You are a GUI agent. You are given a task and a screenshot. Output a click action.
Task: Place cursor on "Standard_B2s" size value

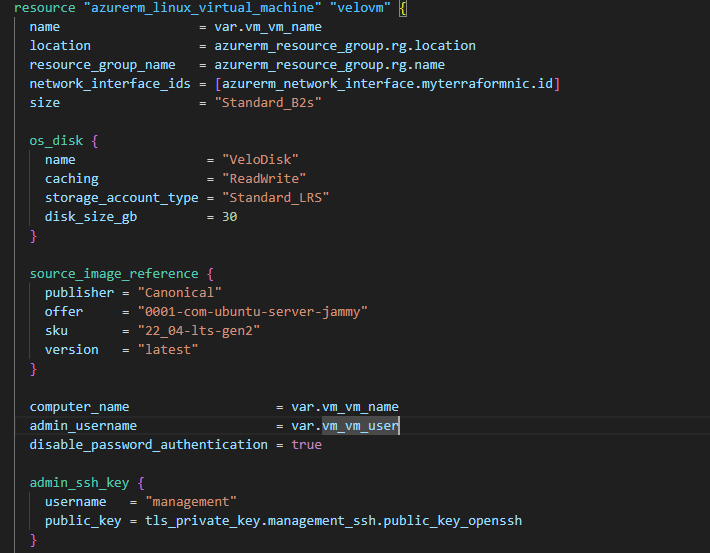click(268, 103)
